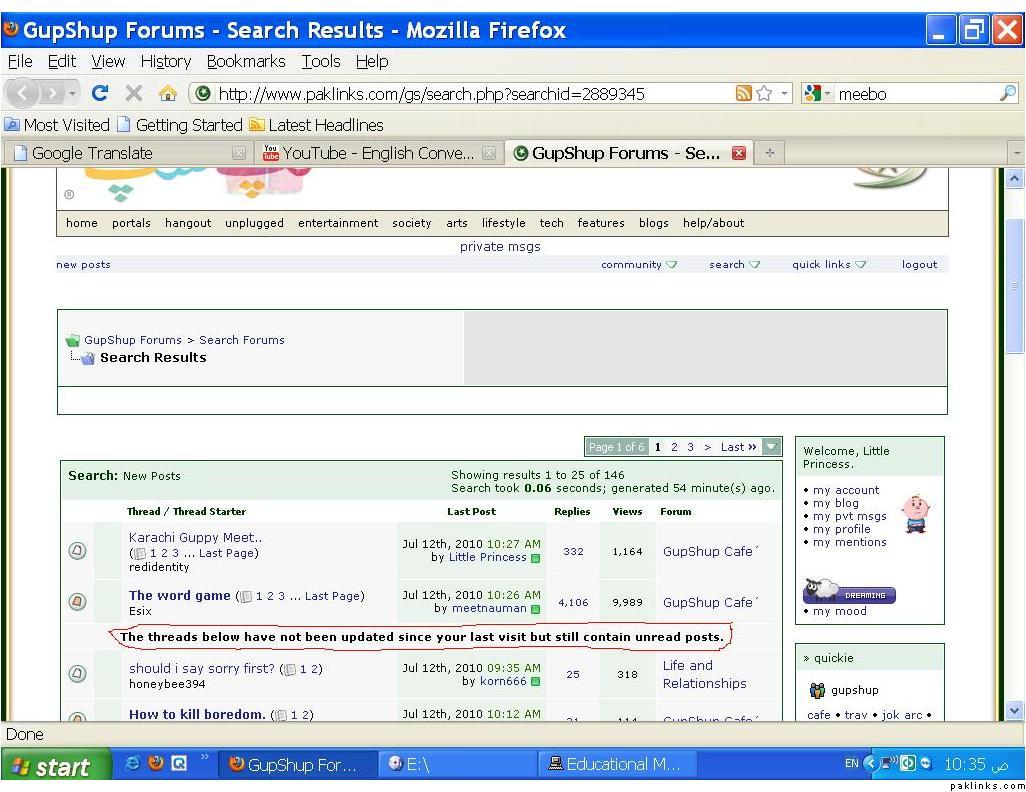
Task: Open the Karachi Guppy Meet thread
Action: pyautogui.click(x=195, y=537)
